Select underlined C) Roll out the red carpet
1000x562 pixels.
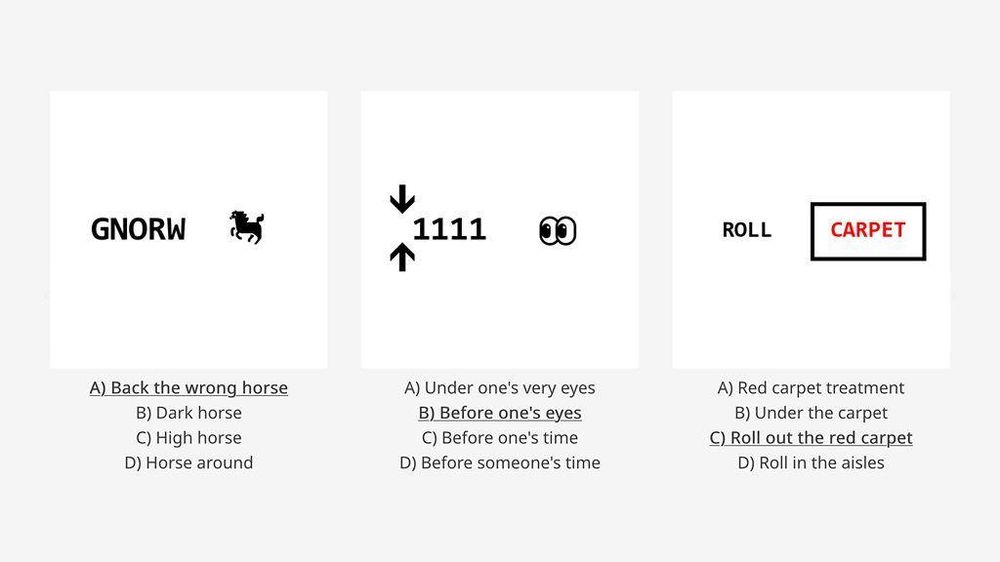(x=811, y=438)
